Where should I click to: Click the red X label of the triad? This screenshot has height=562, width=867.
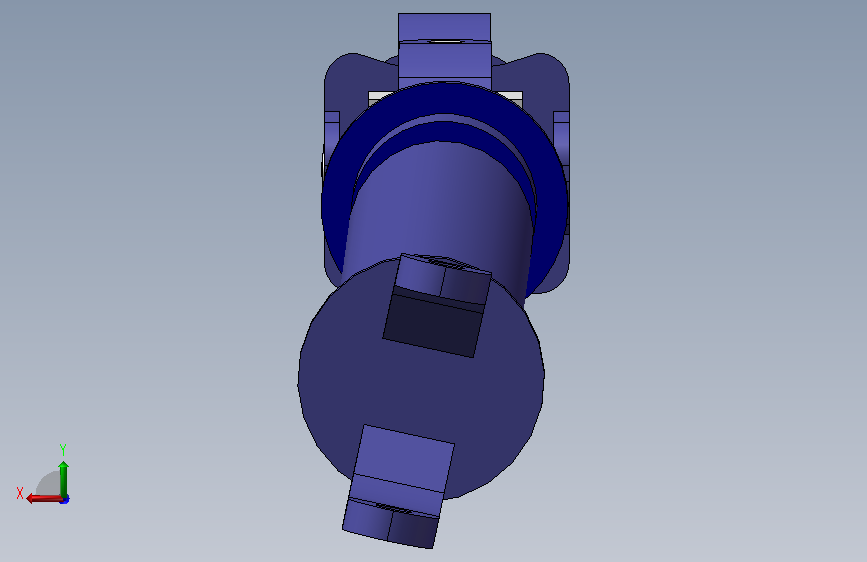(x=20, y=493)
